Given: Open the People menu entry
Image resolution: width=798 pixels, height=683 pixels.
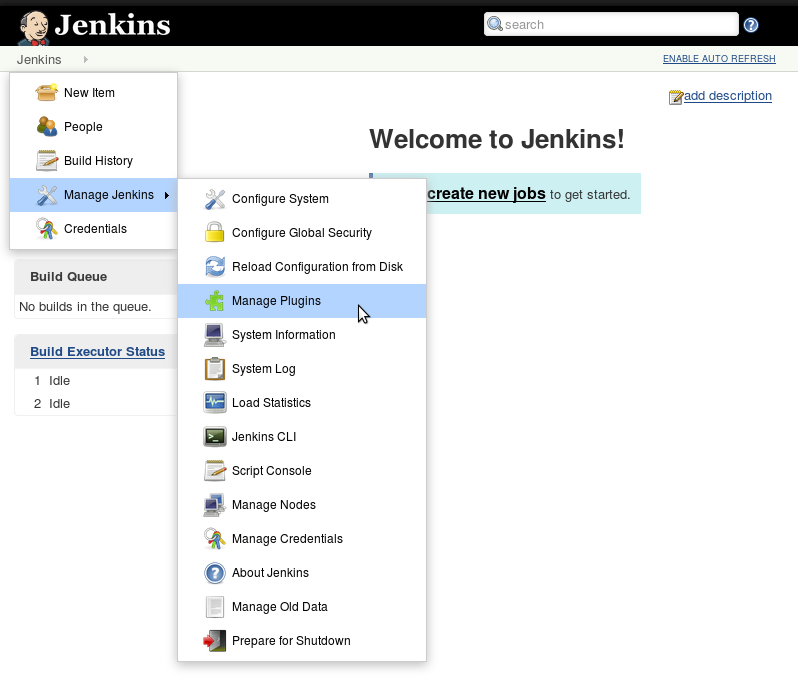Looking at the screenshot, I should click(94, 127).
